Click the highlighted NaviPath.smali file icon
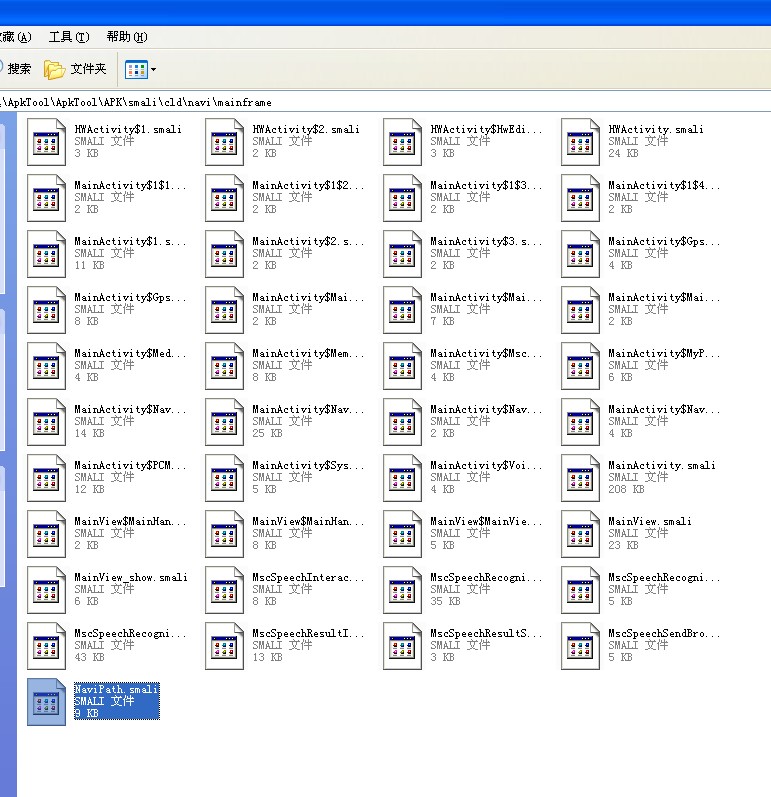 [x=46, y=702]
